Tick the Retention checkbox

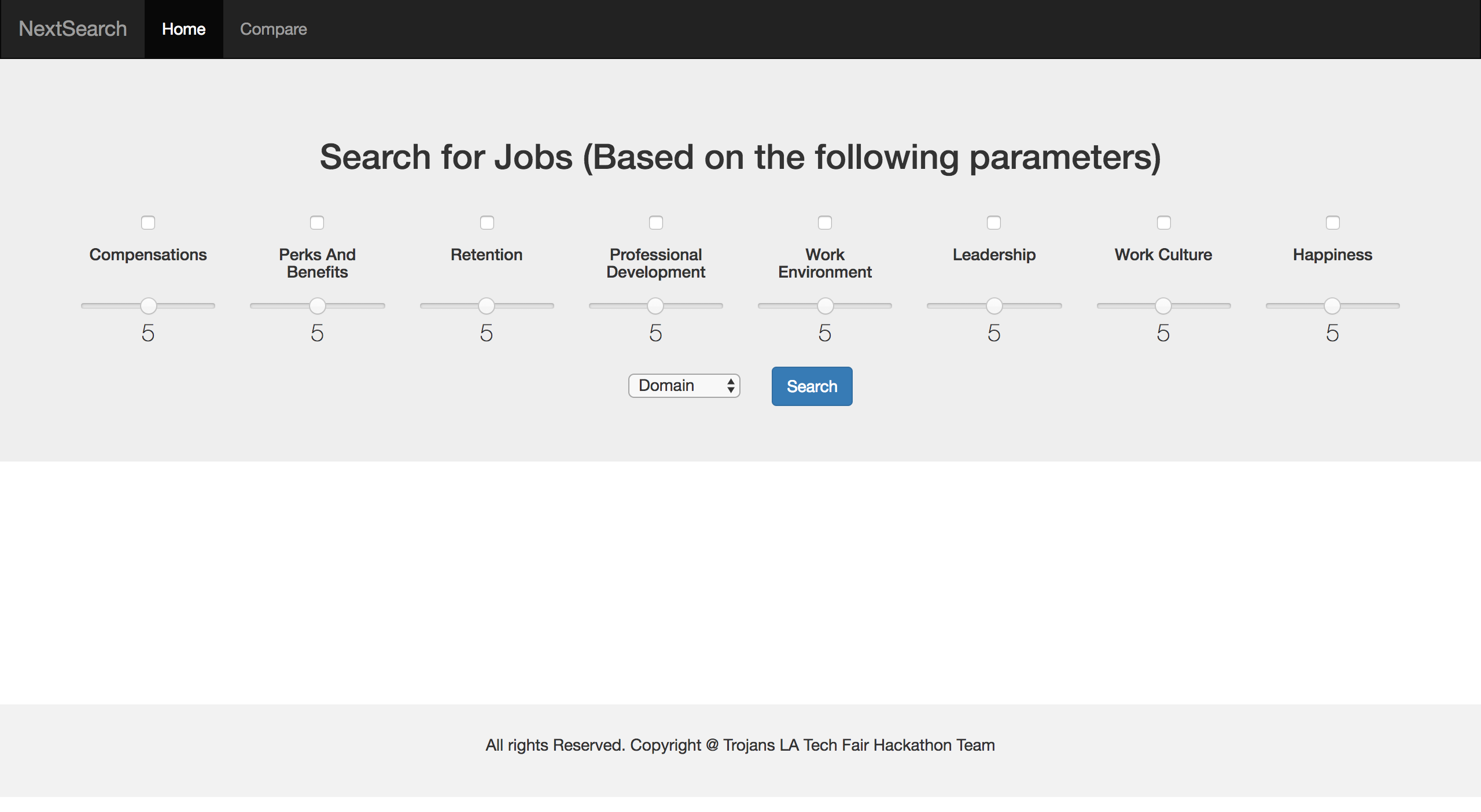click(x=487, y=223)
